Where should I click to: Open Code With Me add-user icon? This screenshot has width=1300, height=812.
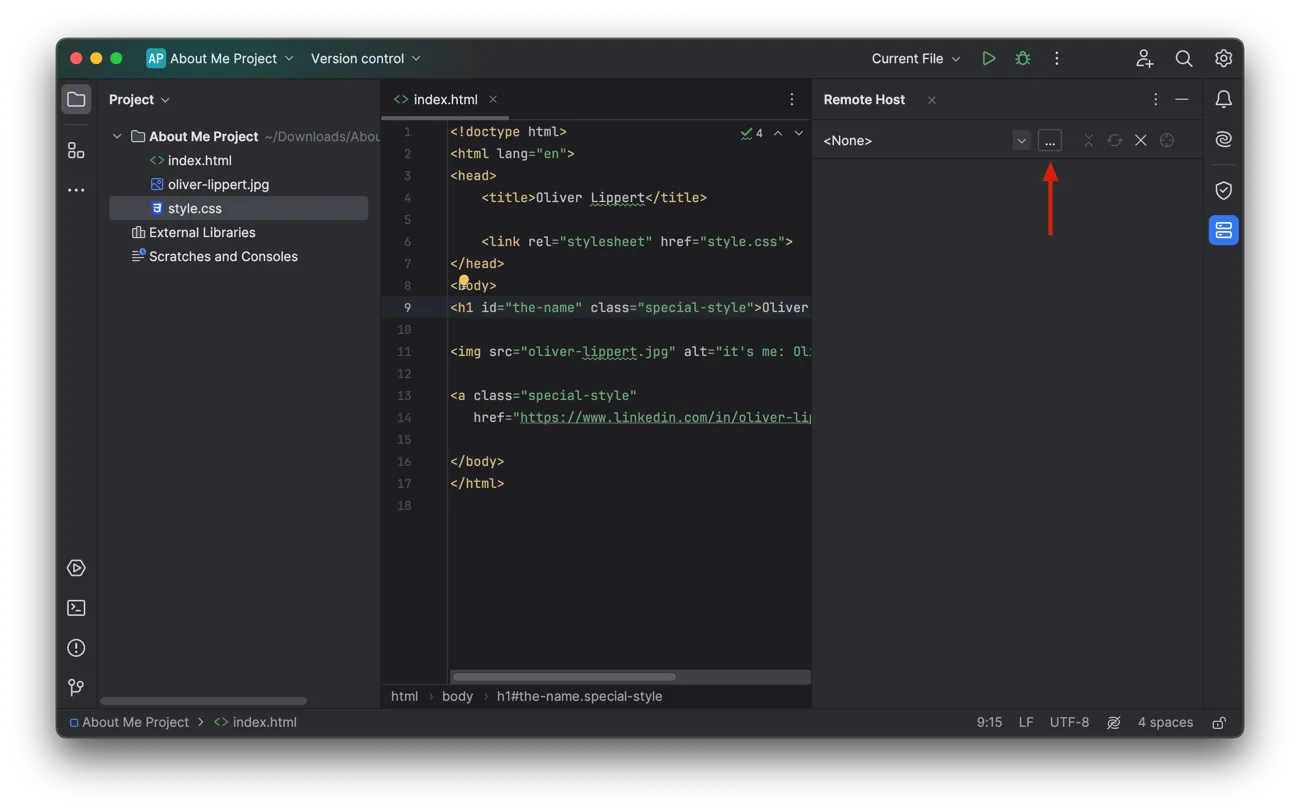point(1144,58)
